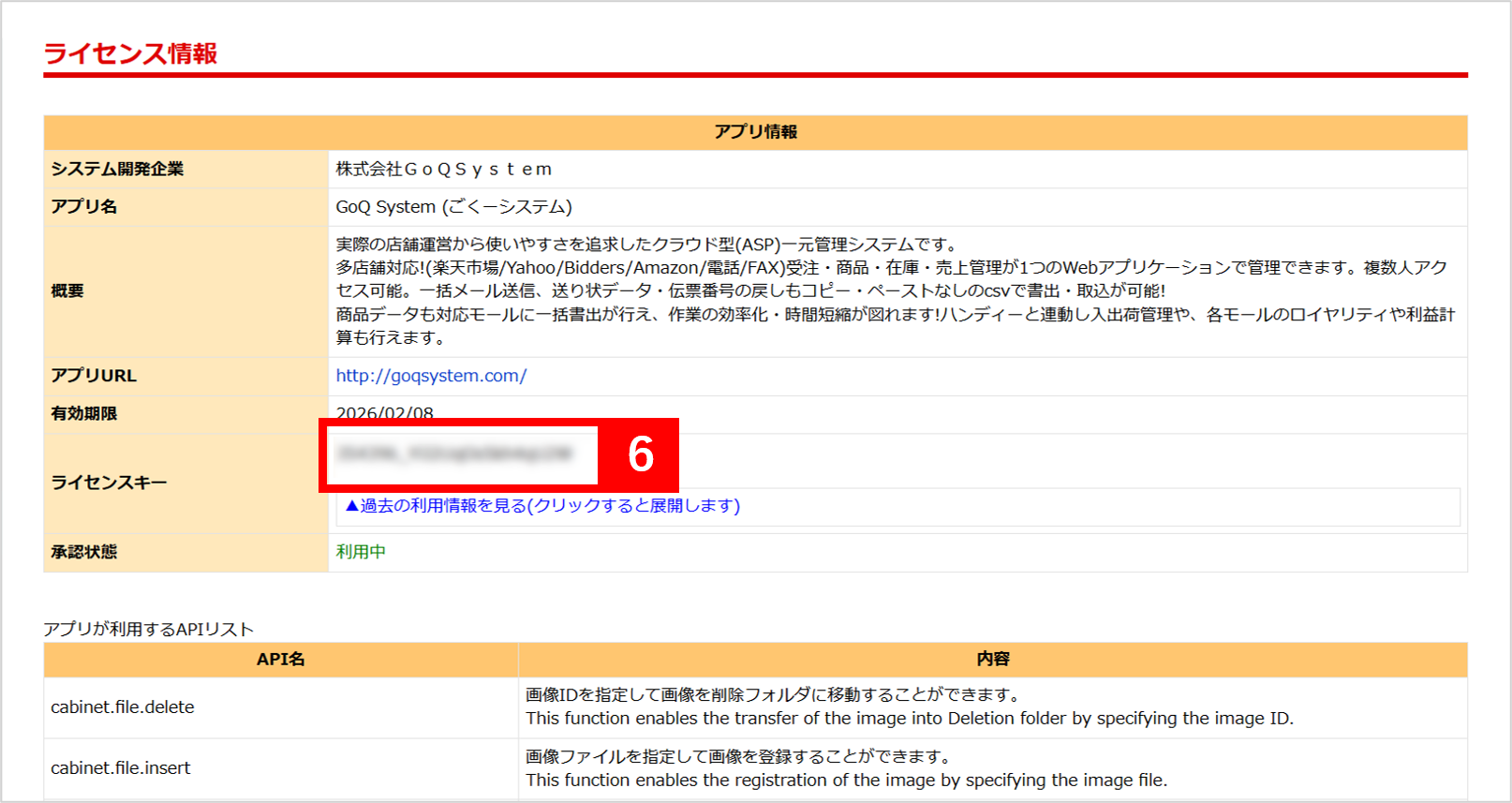Select the cabinet.file.insert API row

point(121,768)
